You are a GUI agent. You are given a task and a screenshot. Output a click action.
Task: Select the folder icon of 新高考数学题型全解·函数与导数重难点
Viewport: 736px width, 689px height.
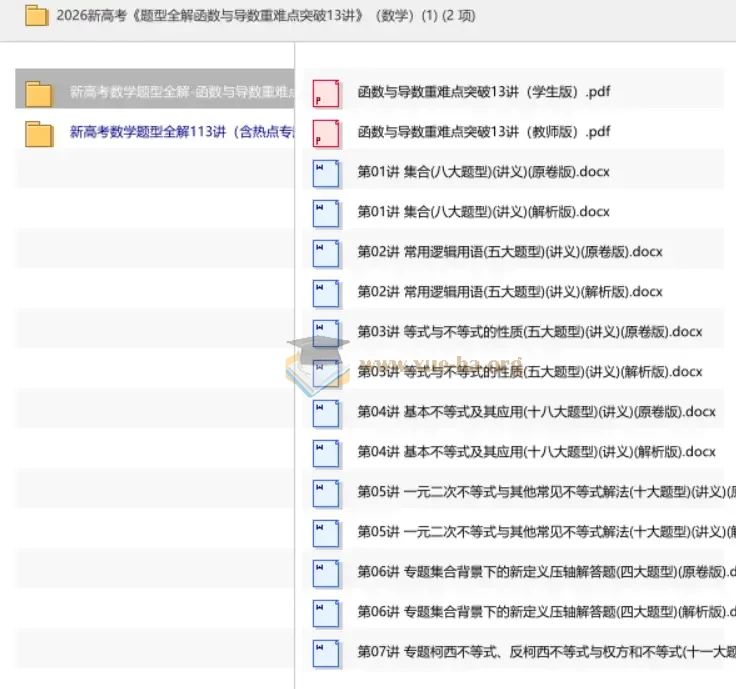coord(39,93)
